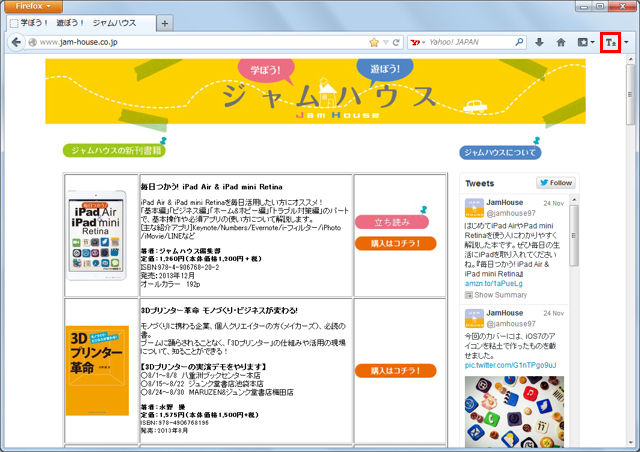The width and height of the screenshot is (640, 452).
Task: Click the Twitter widget scroll up arrow
Action: (x=573, y=200)
